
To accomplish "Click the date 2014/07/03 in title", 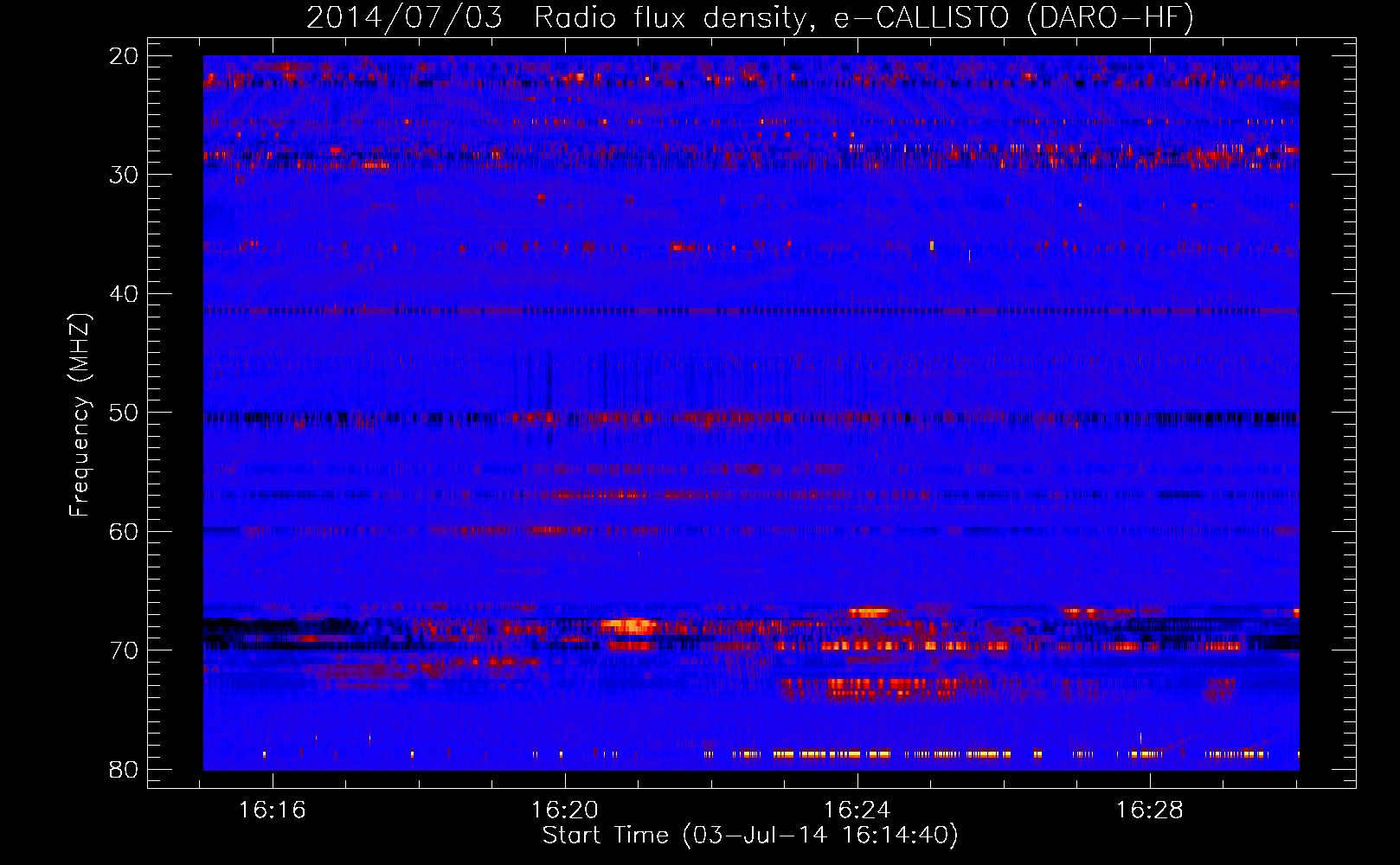I will pyautogui.click(x=404, y=18).
